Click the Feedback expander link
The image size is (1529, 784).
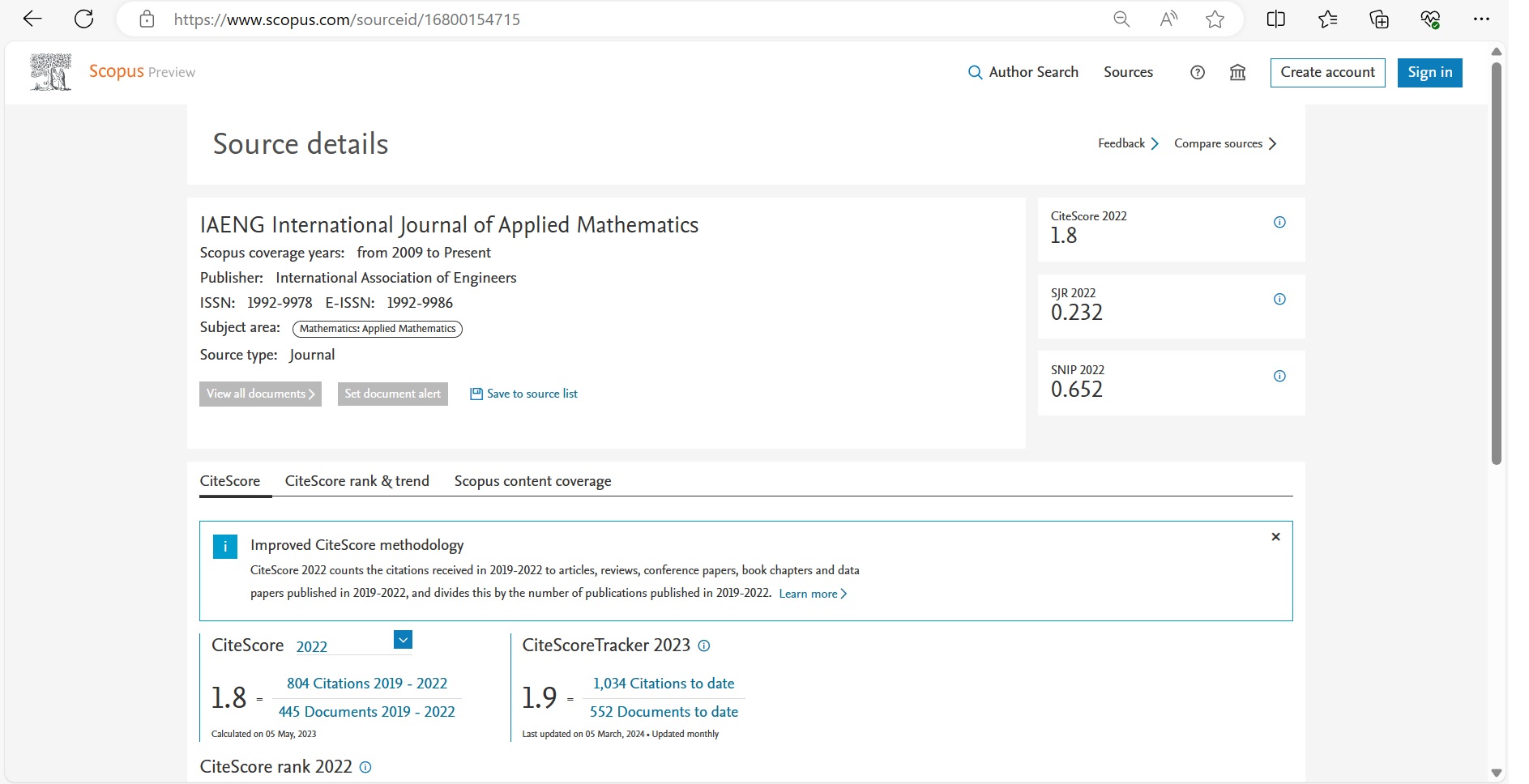tap(1128, 143)
